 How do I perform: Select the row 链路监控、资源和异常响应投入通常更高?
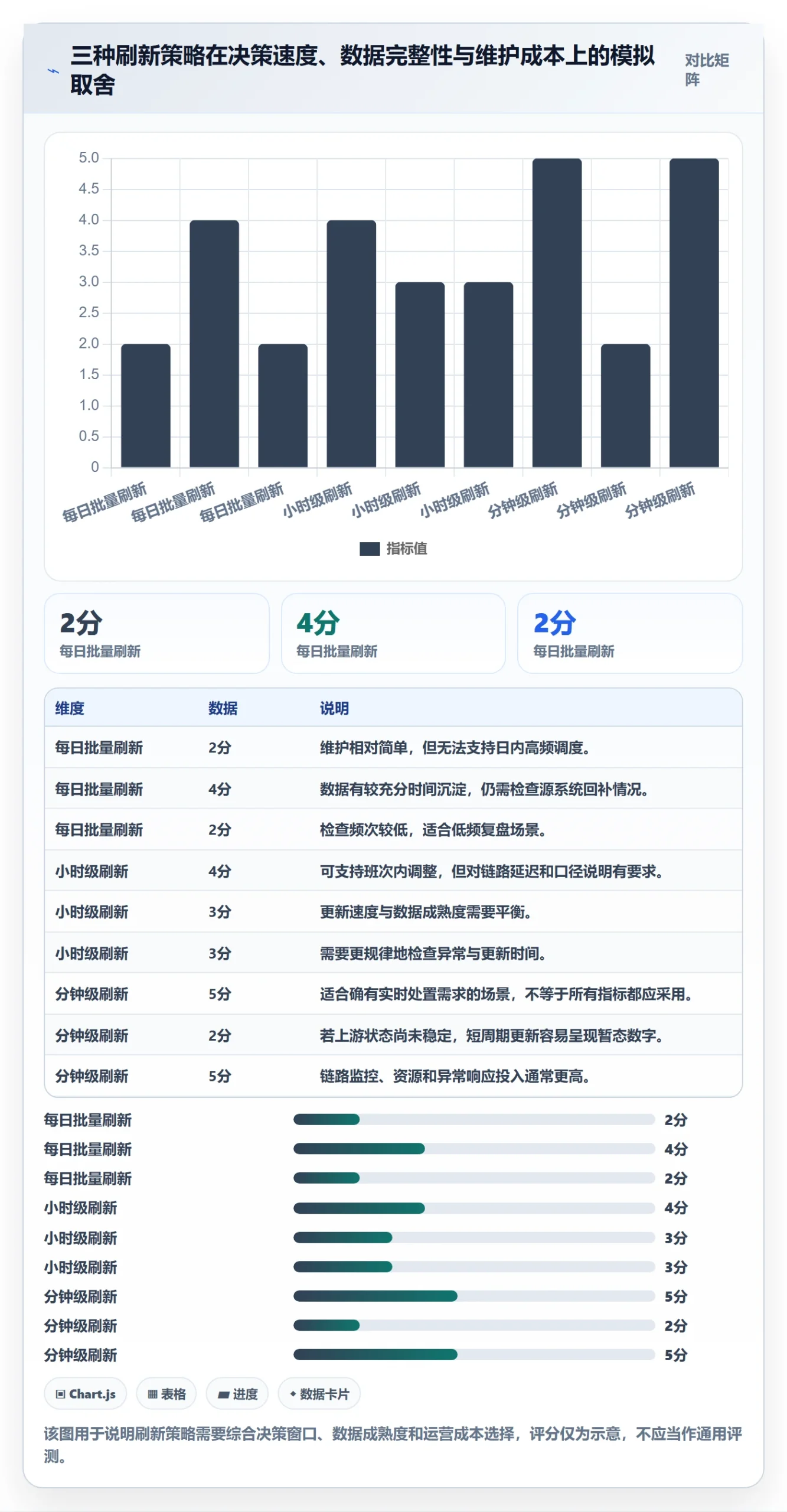tap(393, 1076)
